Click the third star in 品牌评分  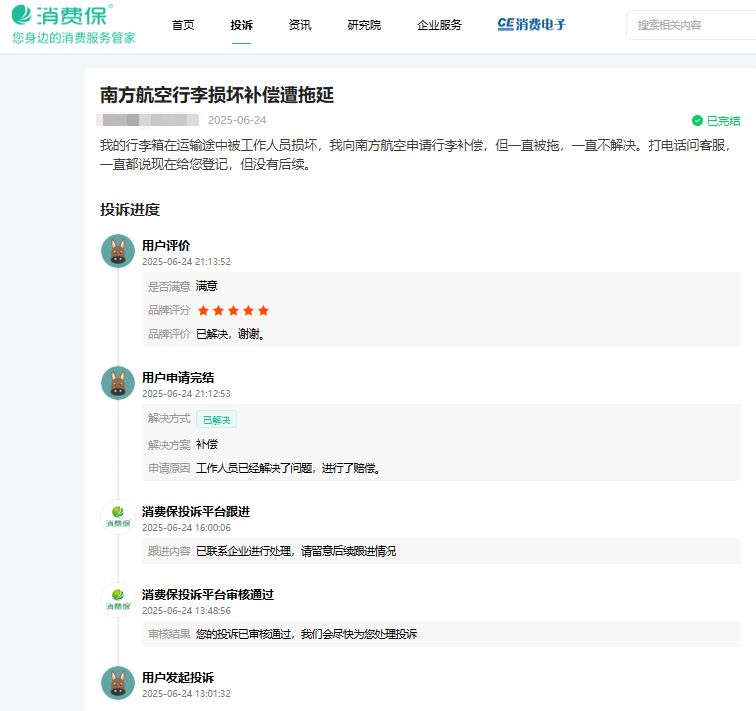point(233,310)
